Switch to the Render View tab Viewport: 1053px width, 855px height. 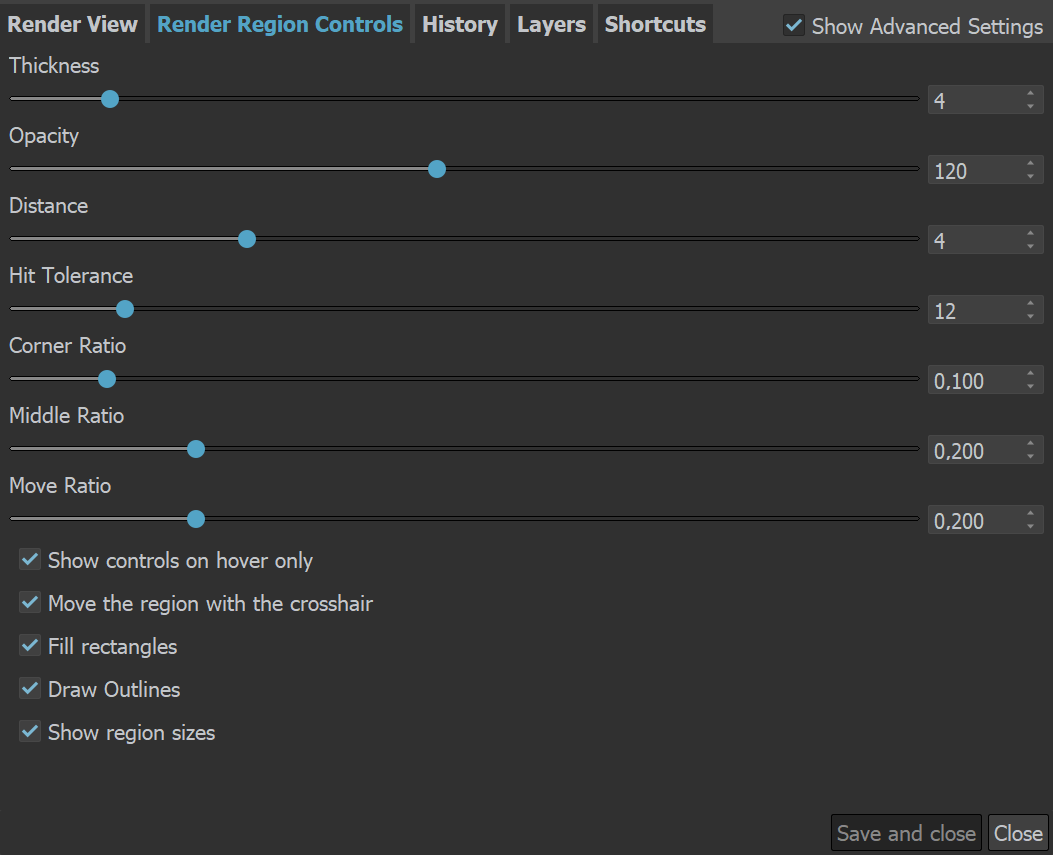tap(72, 24)
